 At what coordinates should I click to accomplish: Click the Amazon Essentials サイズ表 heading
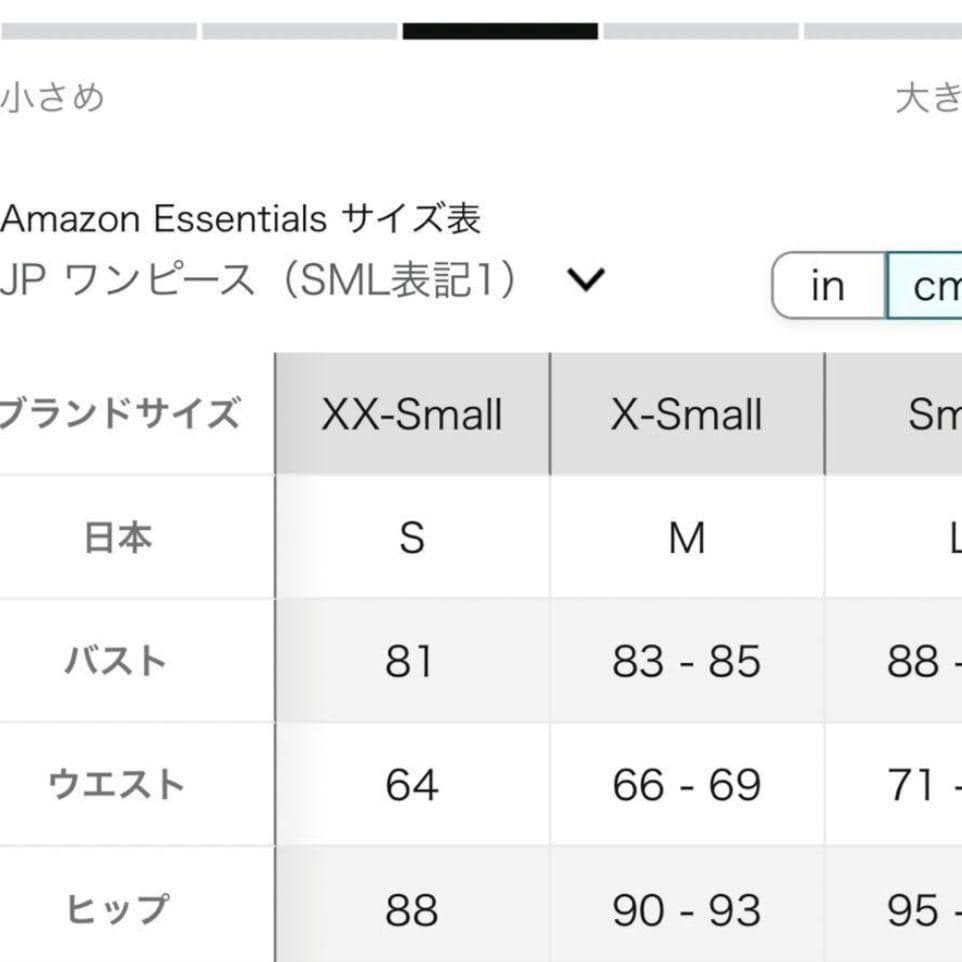(x=240, y=218)
